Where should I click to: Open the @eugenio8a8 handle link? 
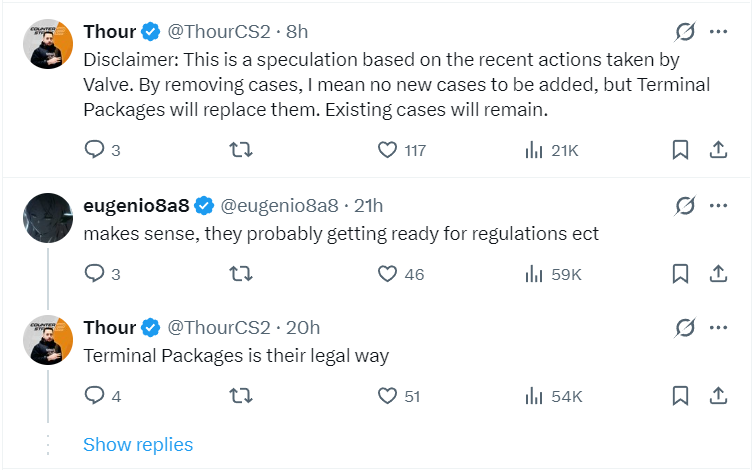pyautogui.click(x=278, y=207)
